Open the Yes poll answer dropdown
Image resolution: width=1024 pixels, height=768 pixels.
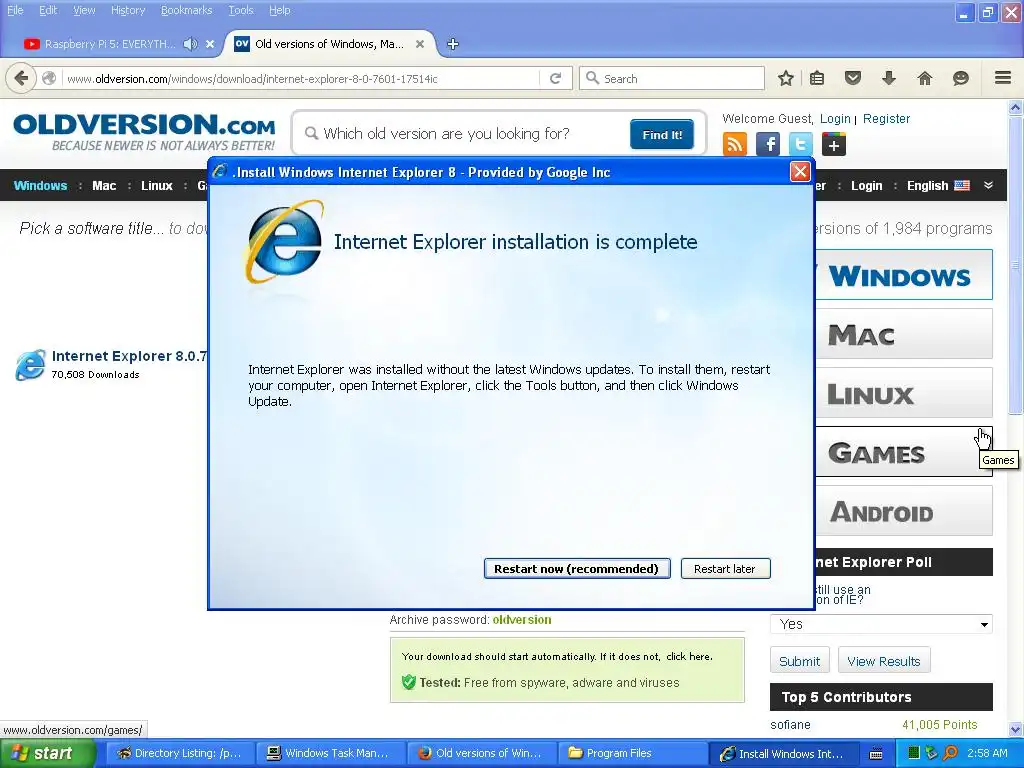[881, 624]
